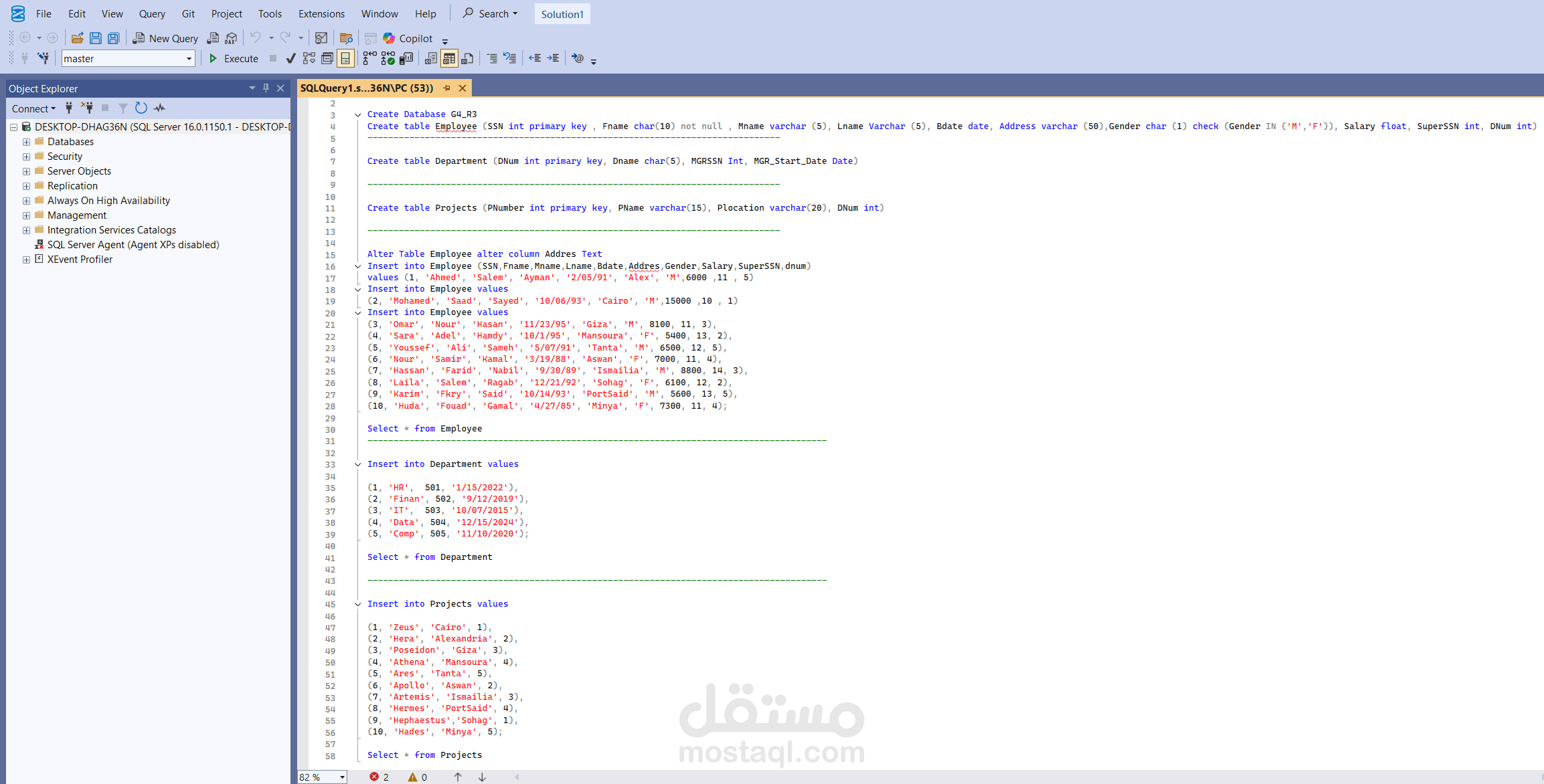The height and width of the screenshot is (784, 1544).
Task: Pin the SQLQuery1 tab
Action: coord(446,88)
